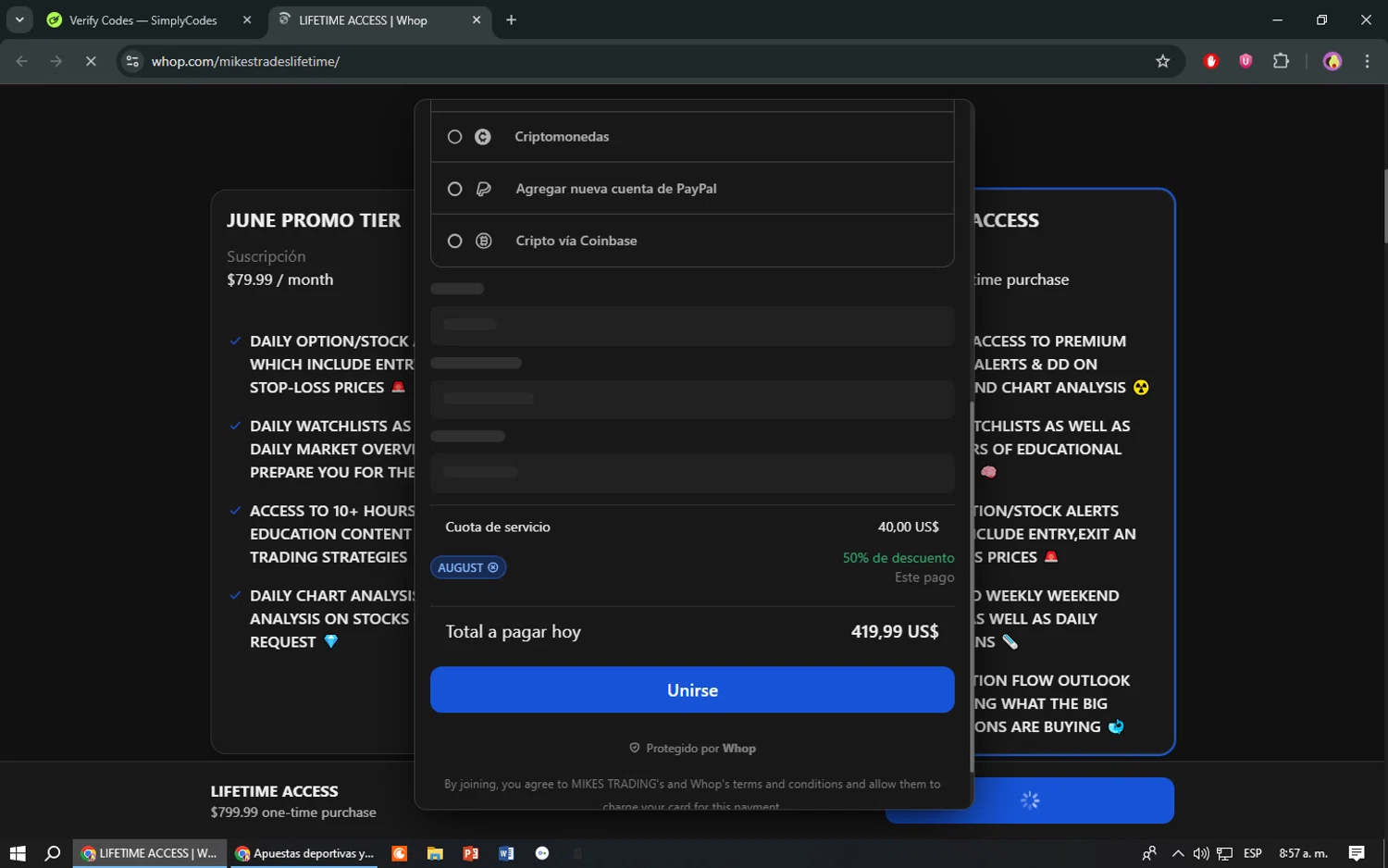The height and width of the screenshot is (868, 1388).
Task: Click the third loading input field
Action: pos(692,472)
